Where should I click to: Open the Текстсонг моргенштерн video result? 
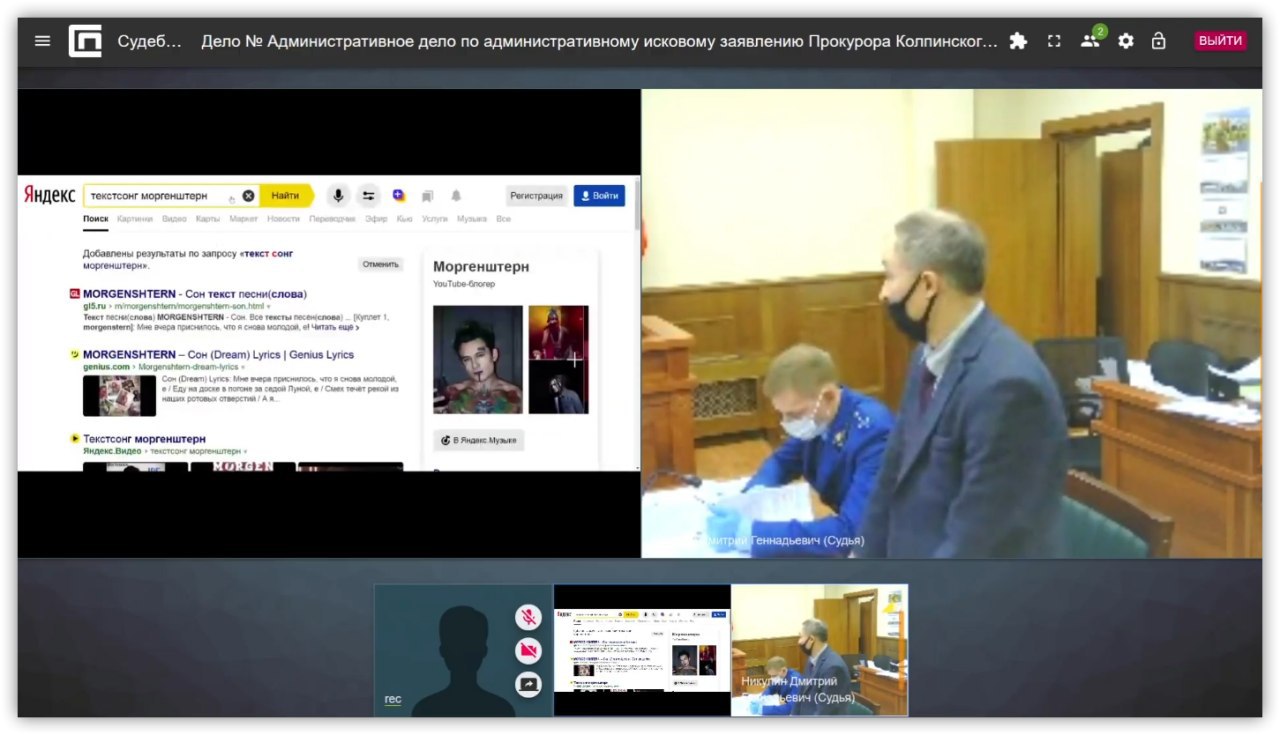click(x=144, y=439)
